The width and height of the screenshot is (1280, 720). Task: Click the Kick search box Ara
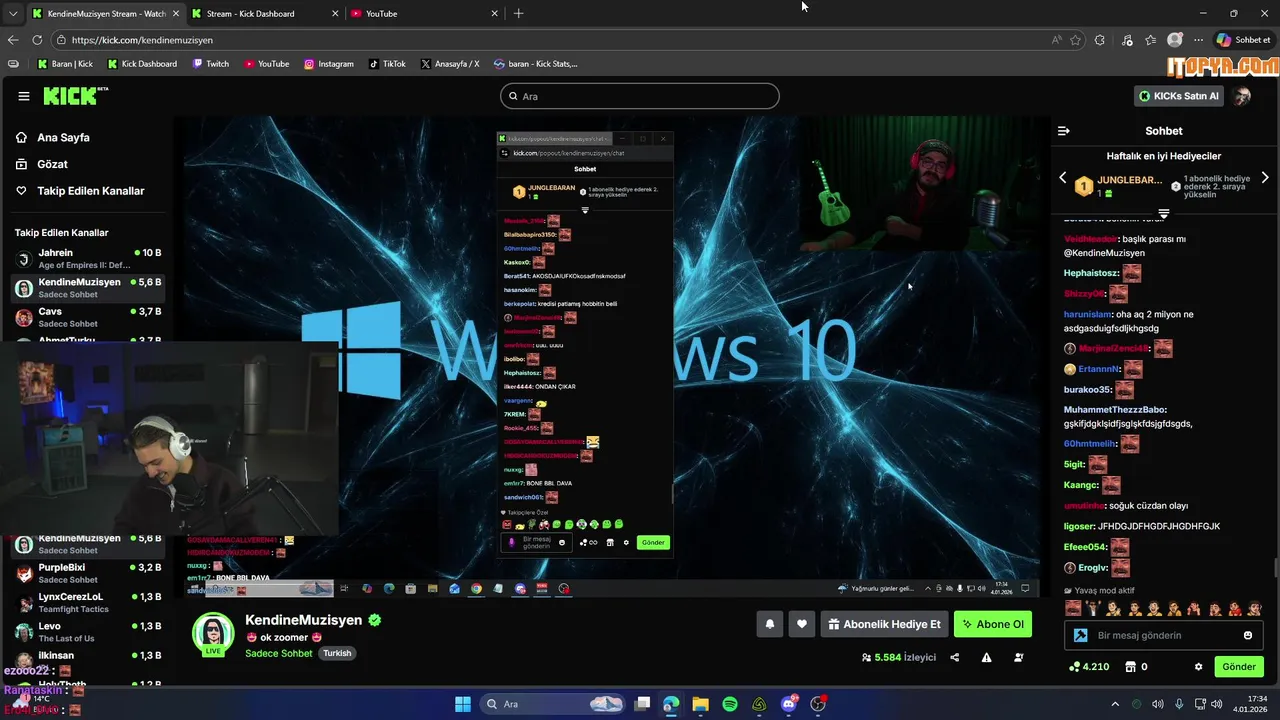[x=640, y=96]
